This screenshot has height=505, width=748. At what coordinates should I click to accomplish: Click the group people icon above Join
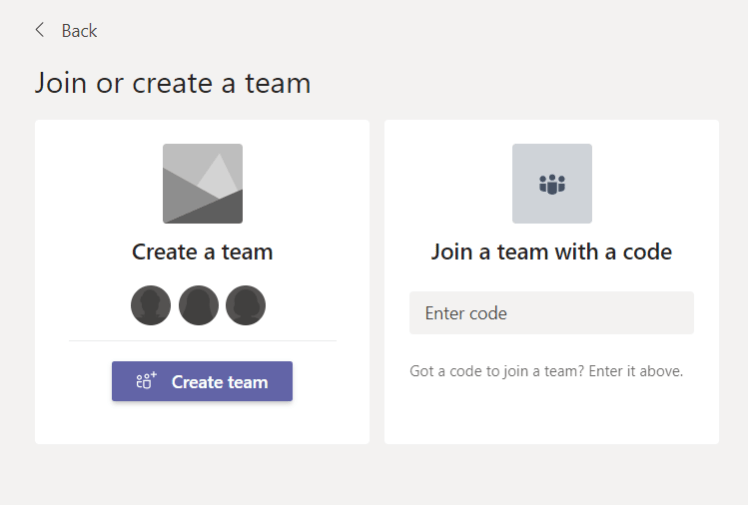552,184
